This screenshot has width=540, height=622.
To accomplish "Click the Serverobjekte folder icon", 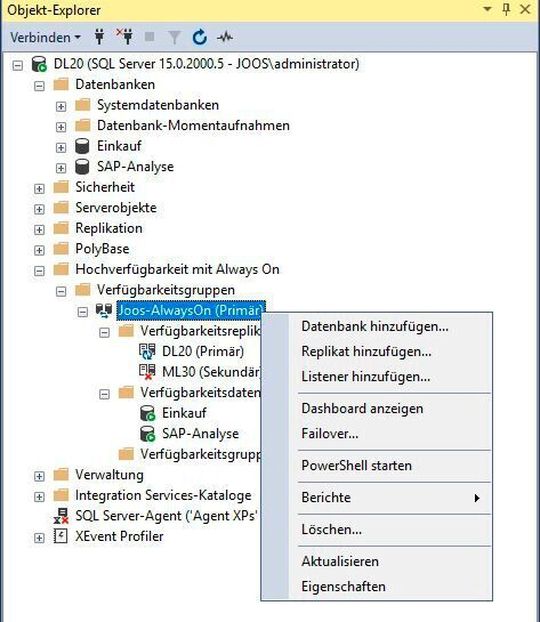I will (61, 207).
